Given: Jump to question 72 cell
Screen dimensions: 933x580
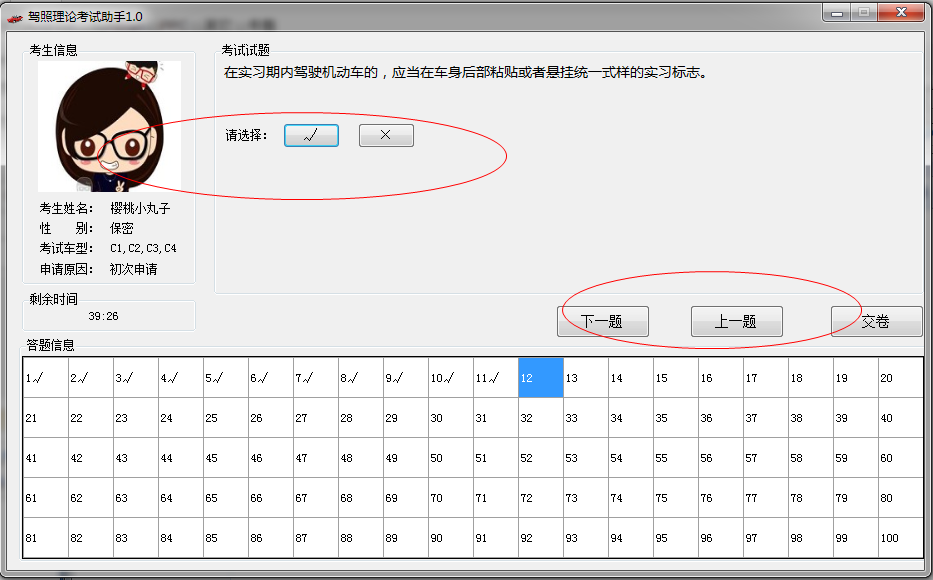Looking at the screenshot, I should 541,498.
